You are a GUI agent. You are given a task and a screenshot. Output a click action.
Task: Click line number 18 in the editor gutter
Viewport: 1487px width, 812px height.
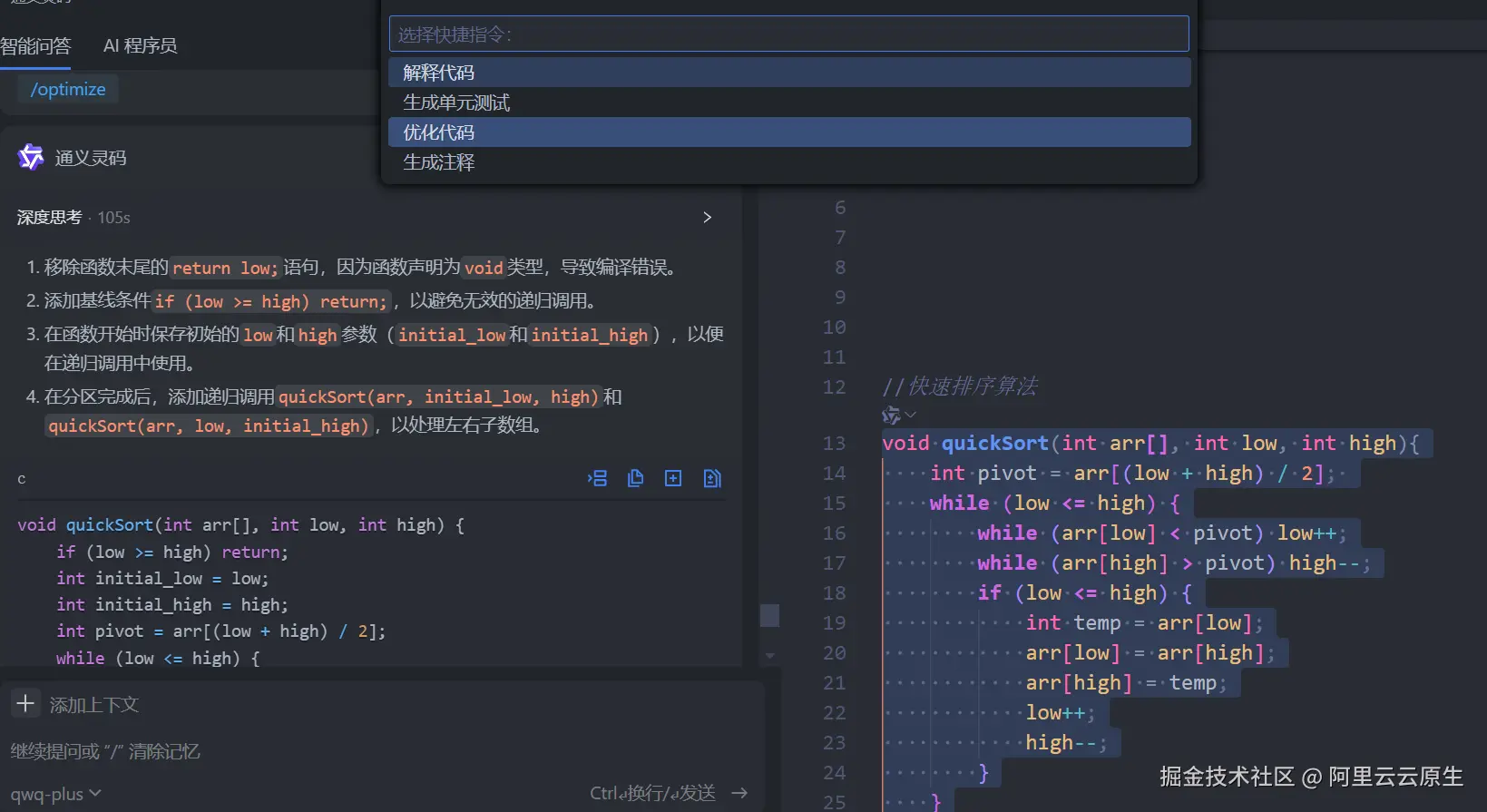coord(835,593)
